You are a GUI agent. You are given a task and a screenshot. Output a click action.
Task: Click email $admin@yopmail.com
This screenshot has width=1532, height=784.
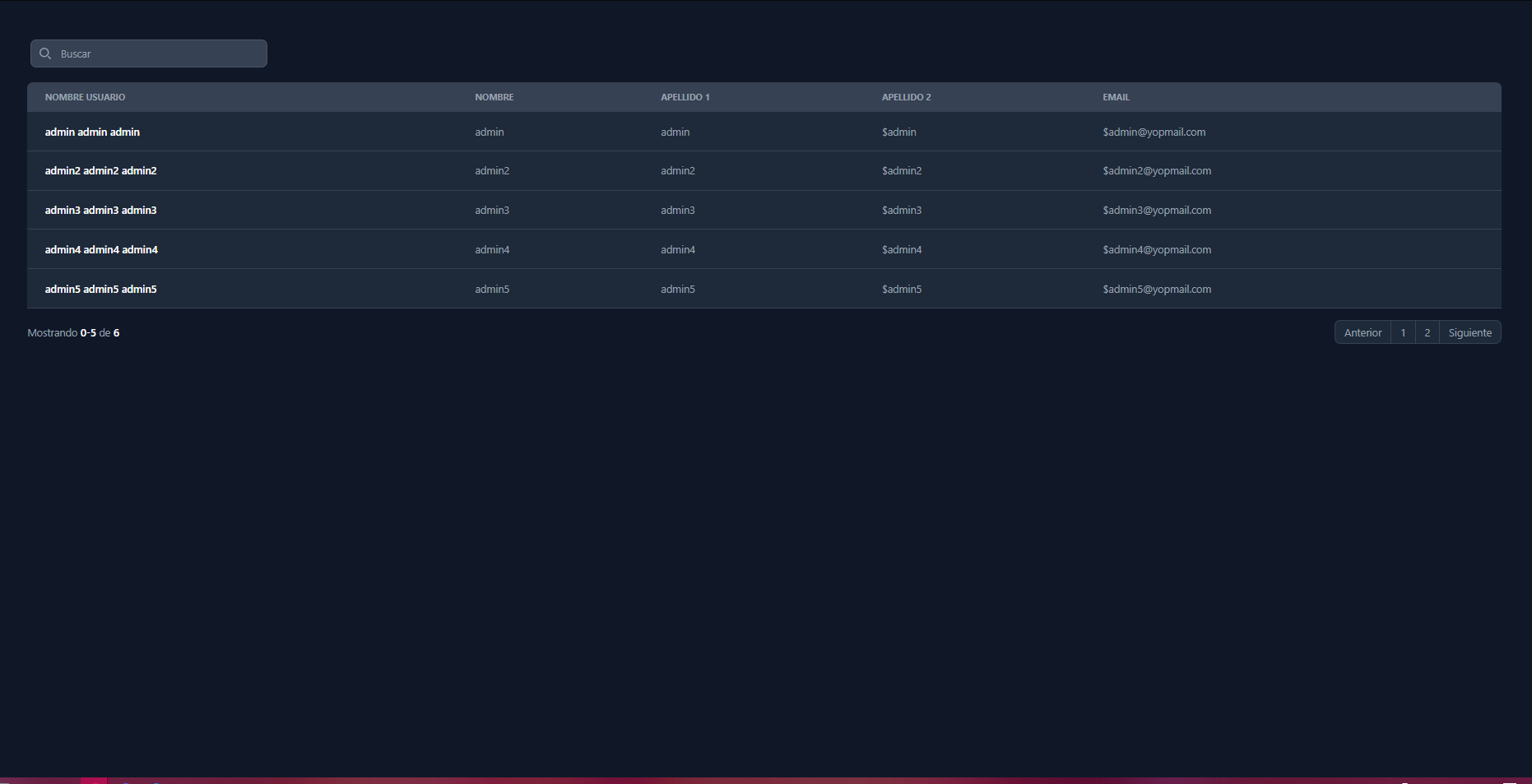(x=1154, y=132)
